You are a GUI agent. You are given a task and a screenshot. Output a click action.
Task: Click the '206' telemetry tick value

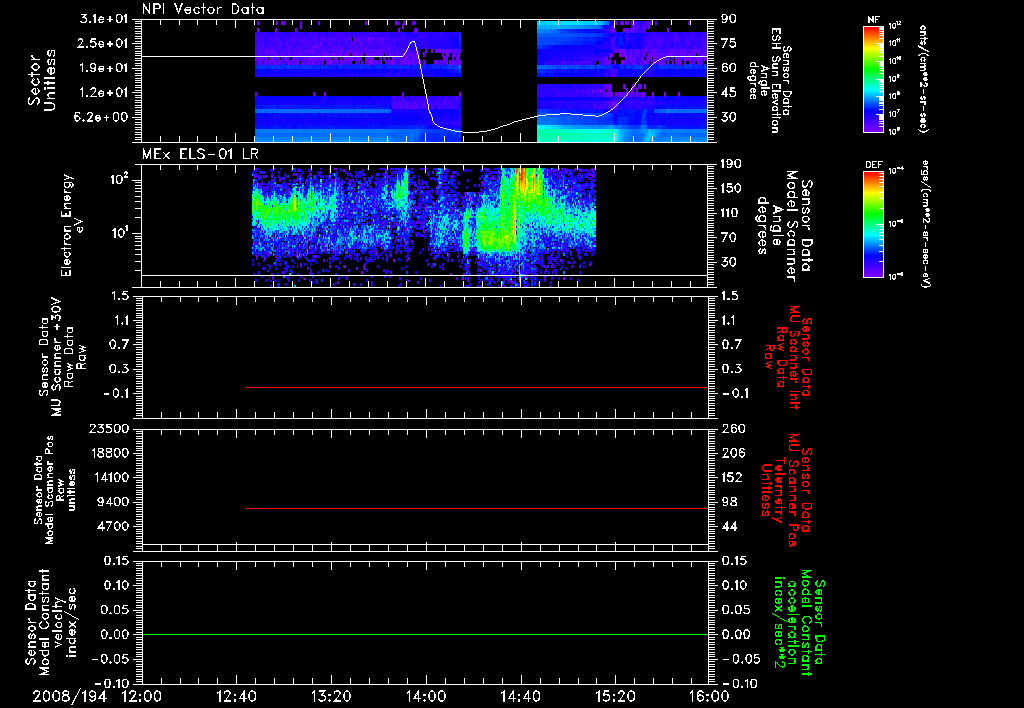click(732, 453)
